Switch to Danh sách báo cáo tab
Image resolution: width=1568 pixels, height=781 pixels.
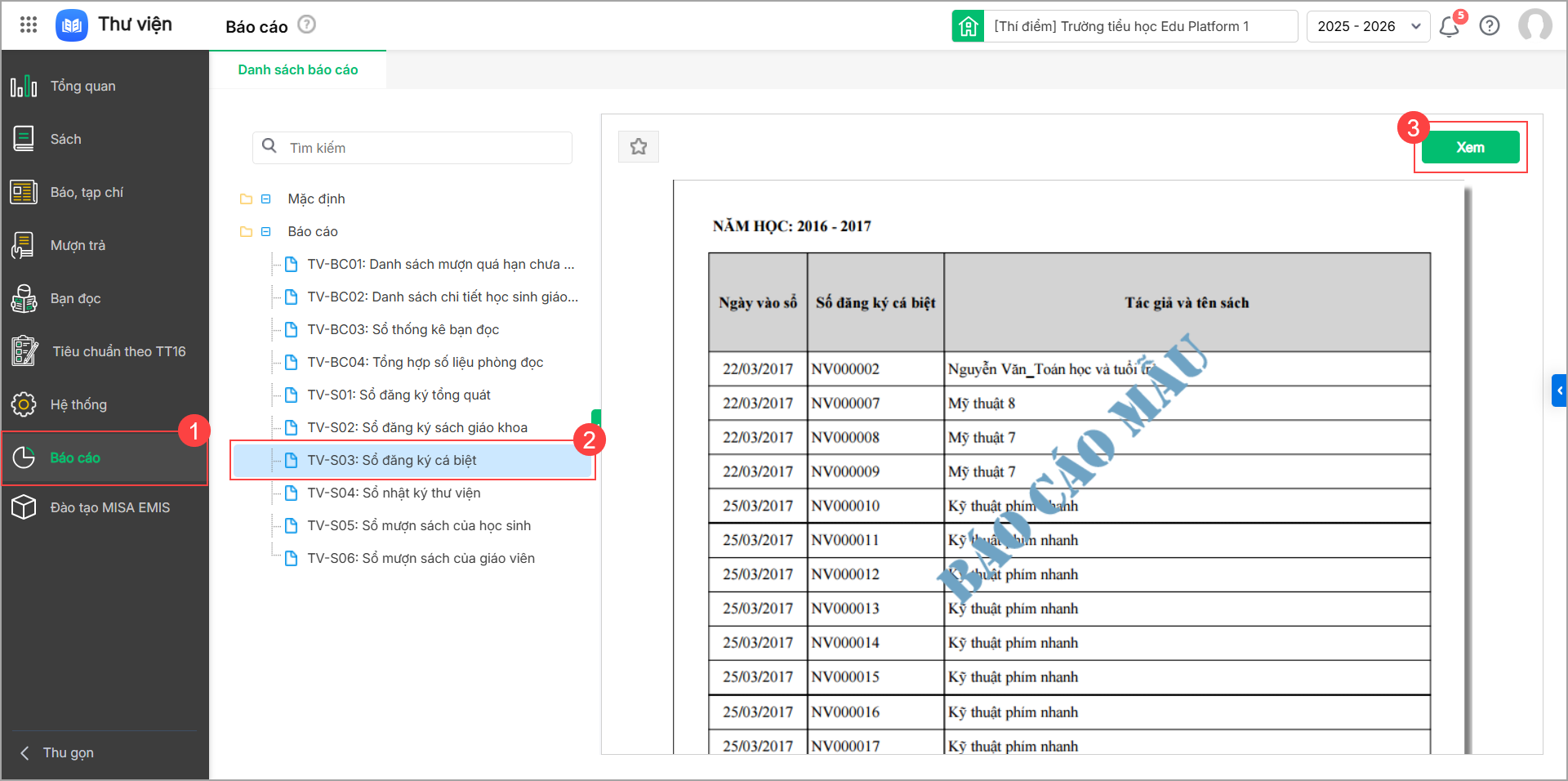pos(298,69)
